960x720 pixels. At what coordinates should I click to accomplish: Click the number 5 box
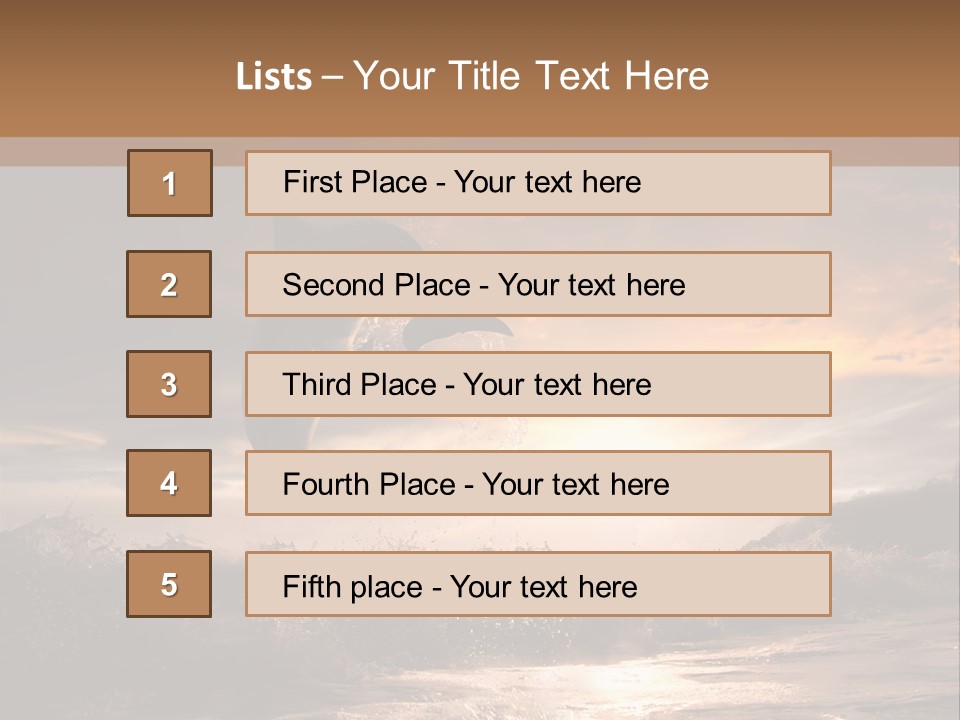169,584
